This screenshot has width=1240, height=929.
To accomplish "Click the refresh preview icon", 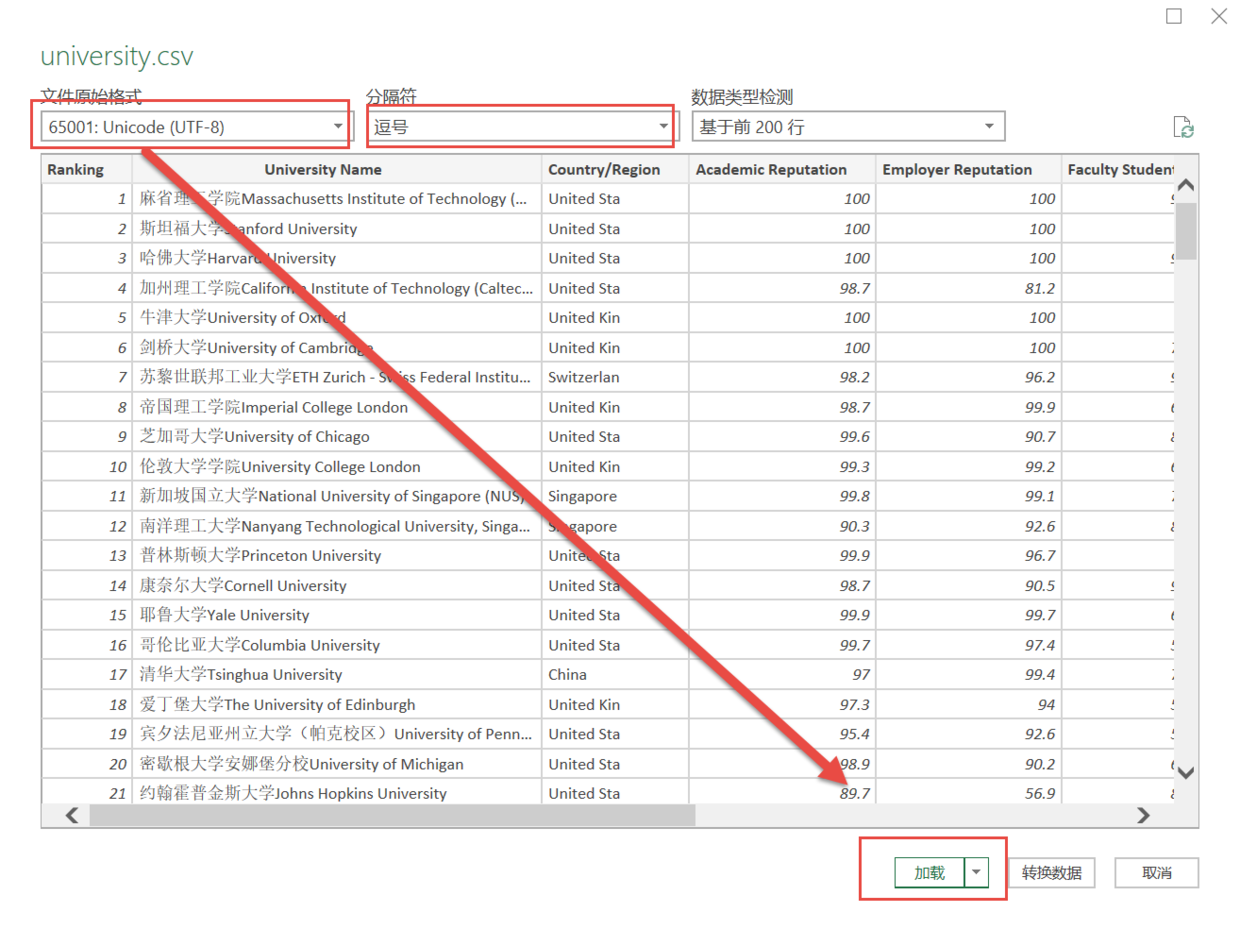I will 1184,127.
